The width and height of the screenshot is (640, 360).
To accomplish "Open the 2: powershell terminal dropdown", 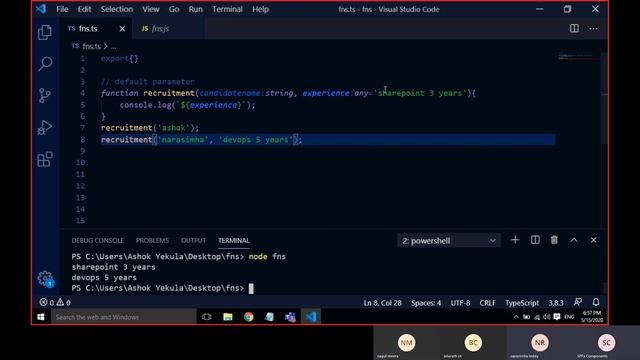I will tap(449, 240).
